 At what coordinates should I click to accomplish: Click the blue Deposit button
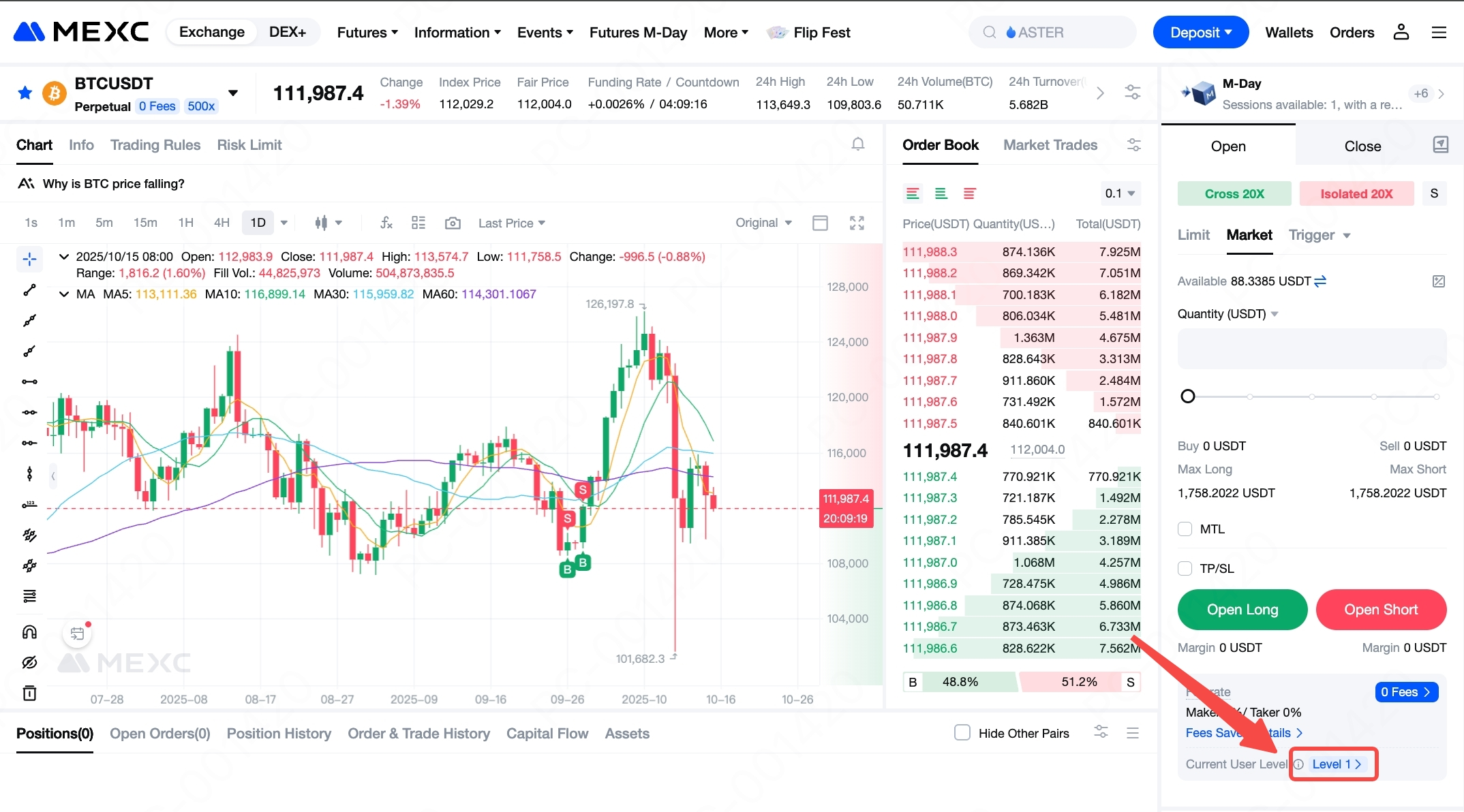[1200, 32]
